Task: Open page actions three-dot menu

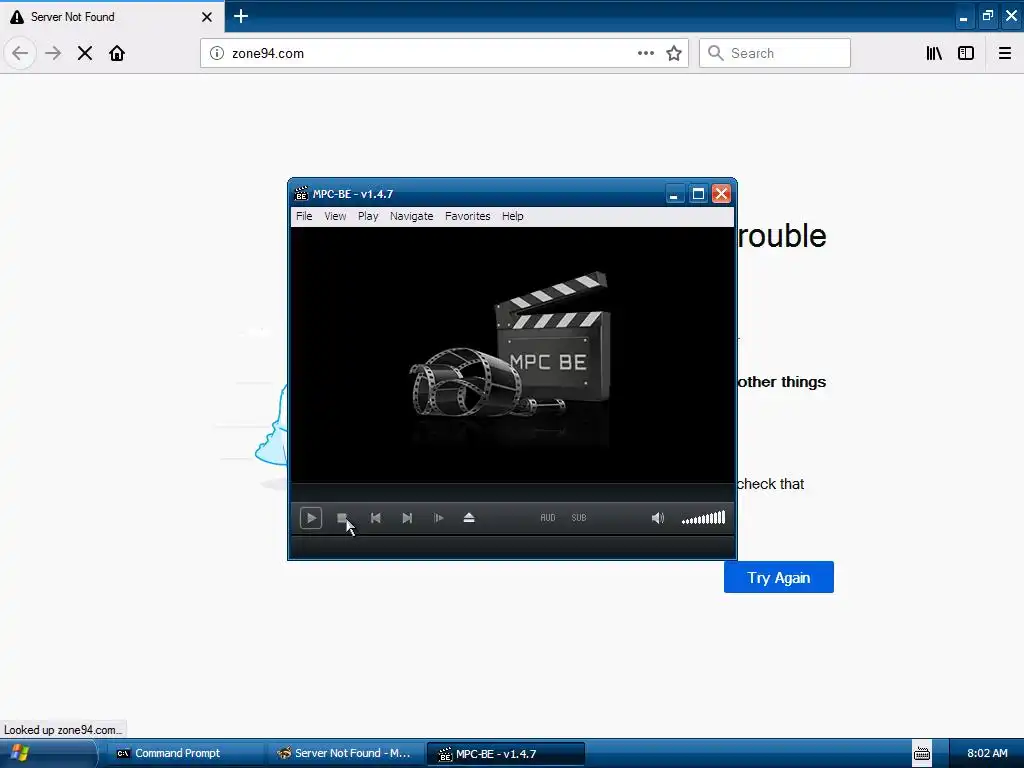Action: 646,54
